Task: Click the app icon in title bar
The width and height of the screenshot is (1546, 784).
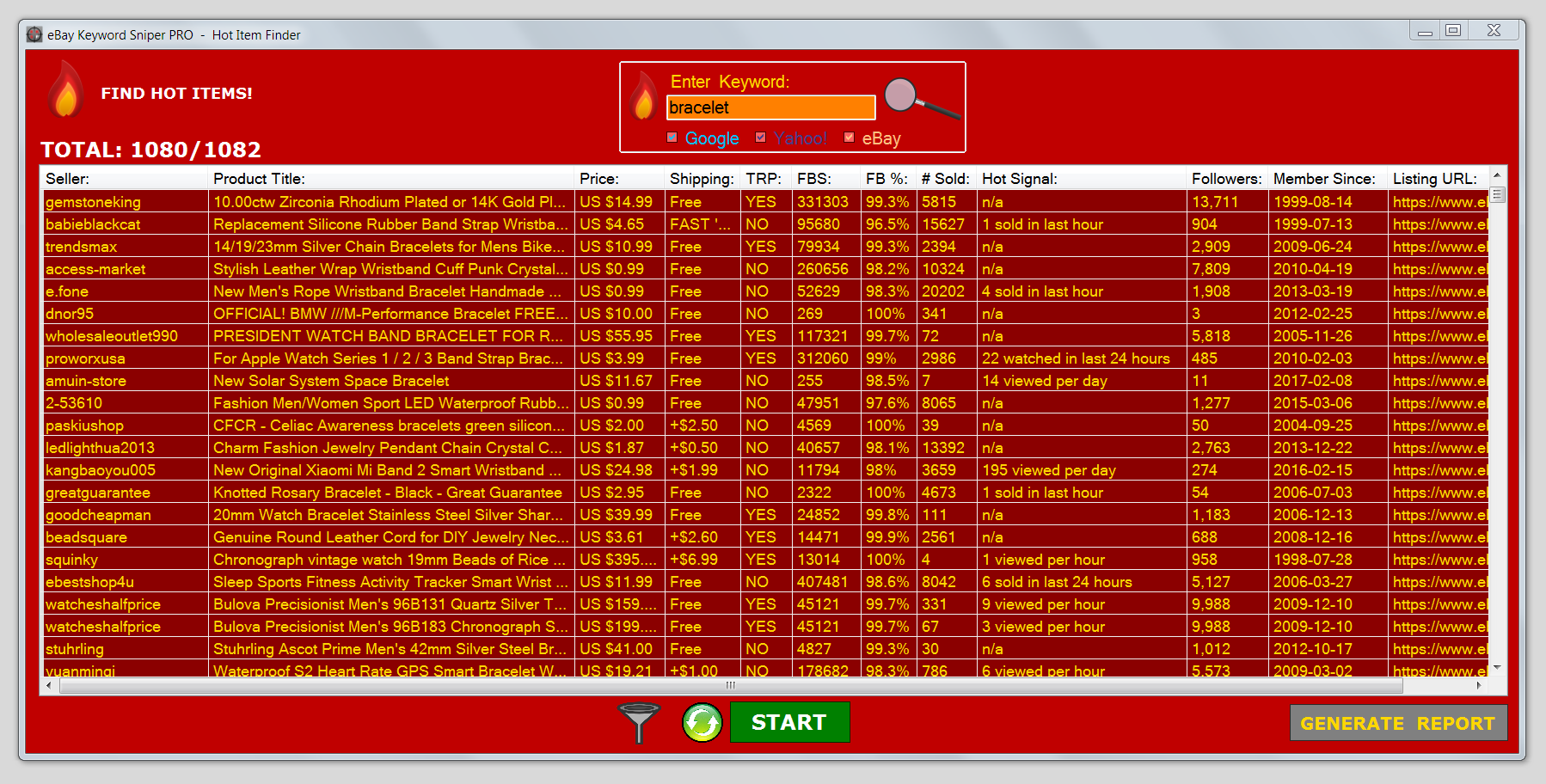Action: 34,34
